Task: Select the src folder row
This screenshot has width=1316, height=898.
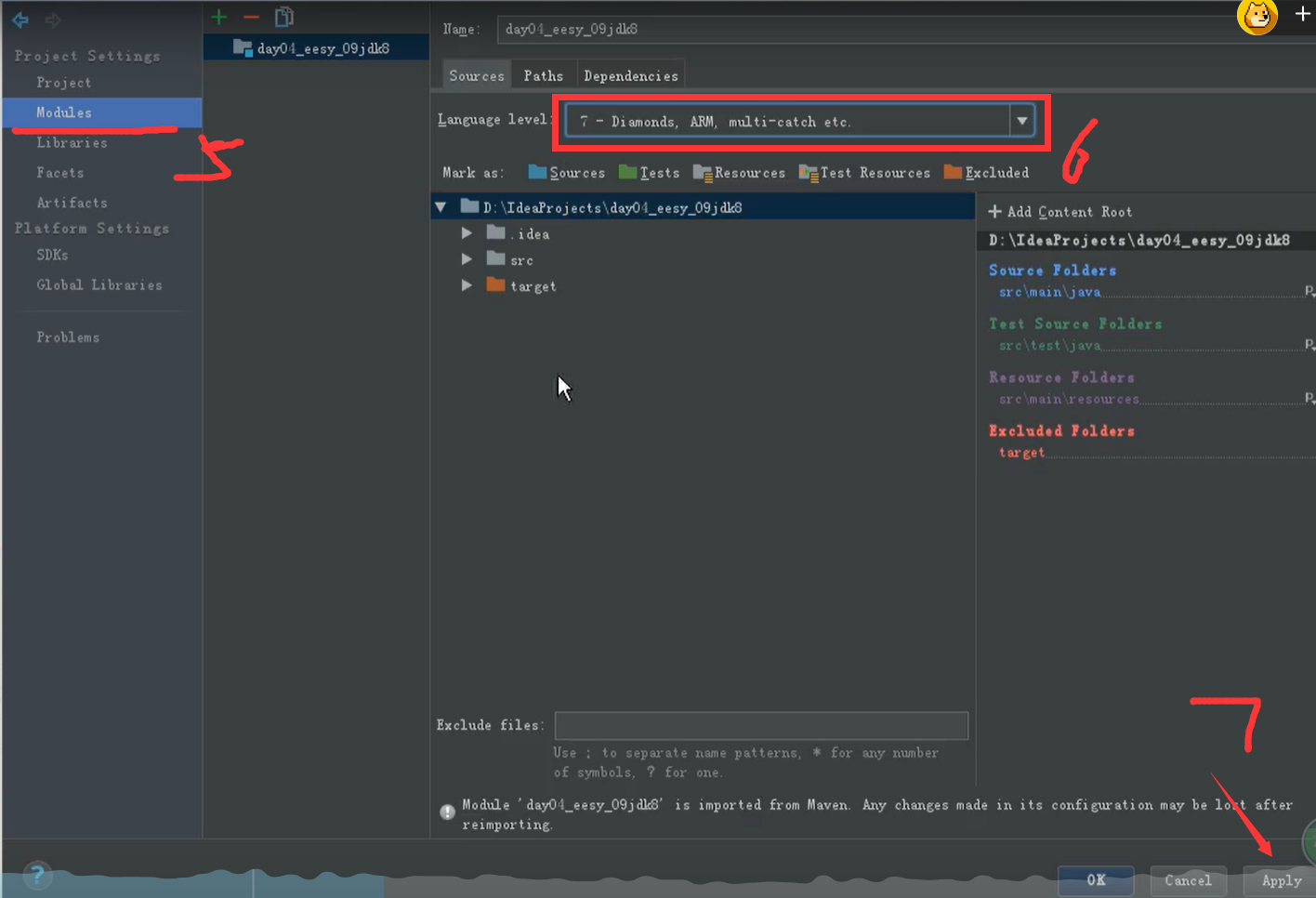Action: point(703,260)
